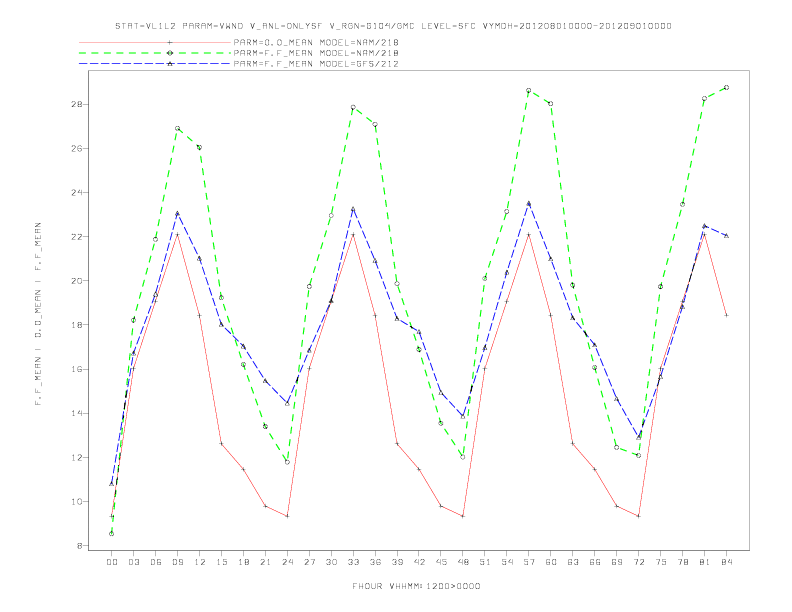Click x-axis tick label 81
The height and width of the screenshot is (612, 792).
[705, 562]
